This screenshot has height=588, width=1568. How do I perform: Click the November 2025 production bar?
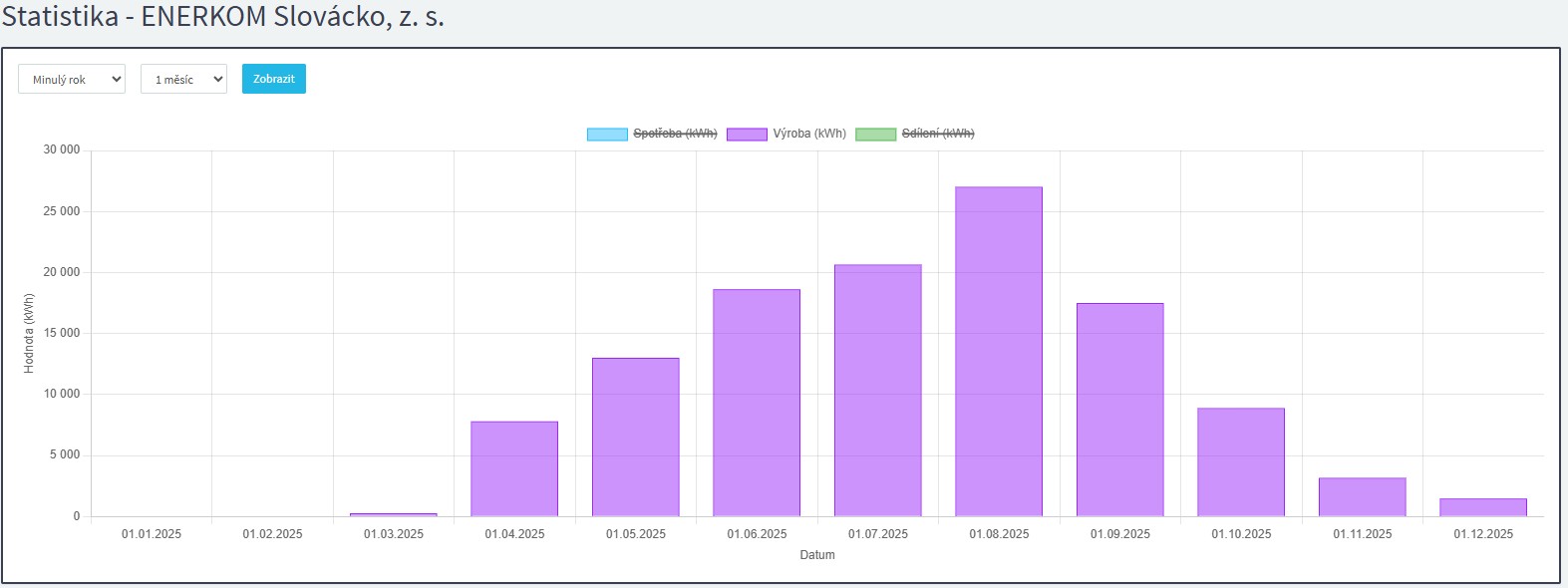click(1362, 496)
